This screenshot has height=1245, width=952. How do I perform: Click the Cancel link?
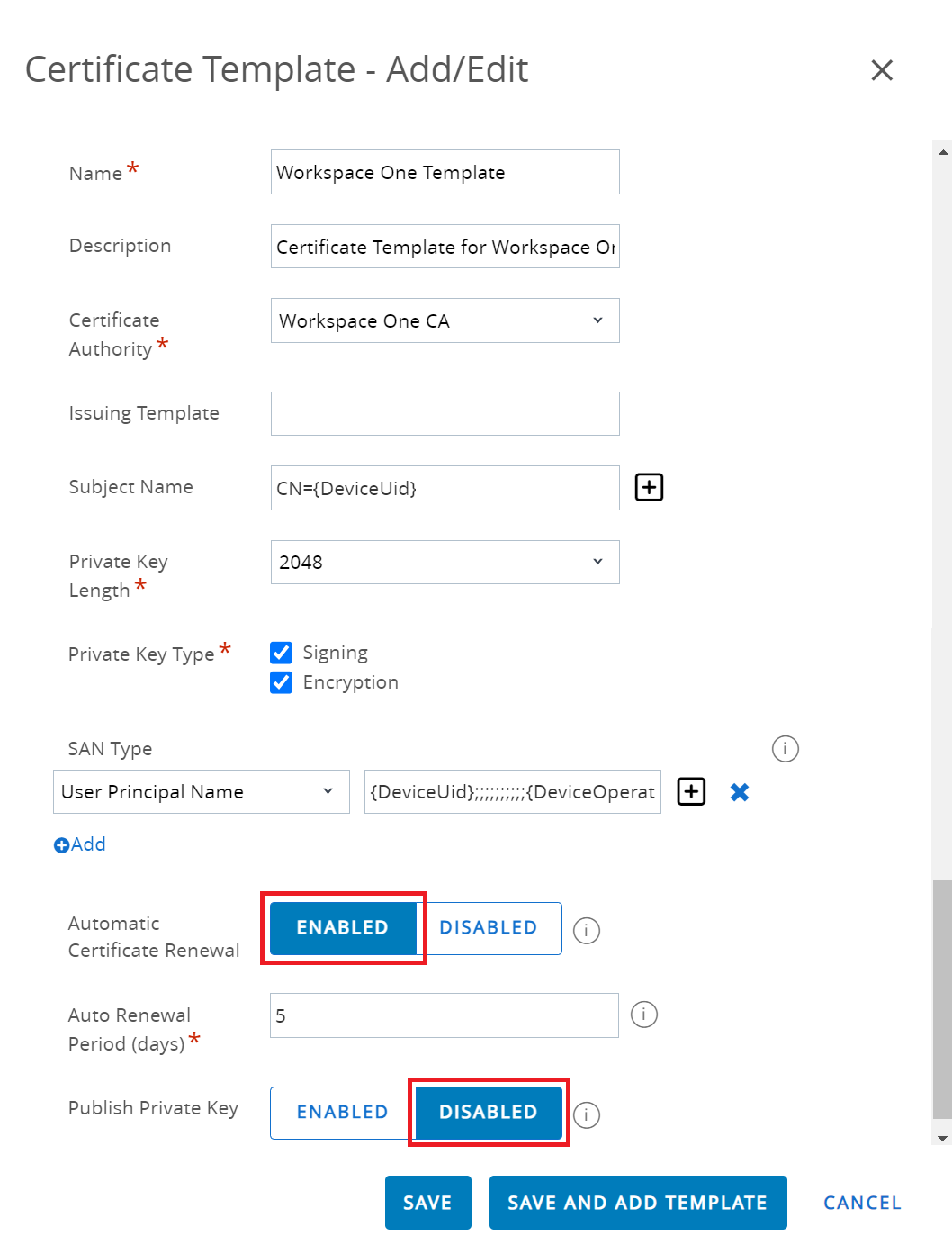(861, 1203)
